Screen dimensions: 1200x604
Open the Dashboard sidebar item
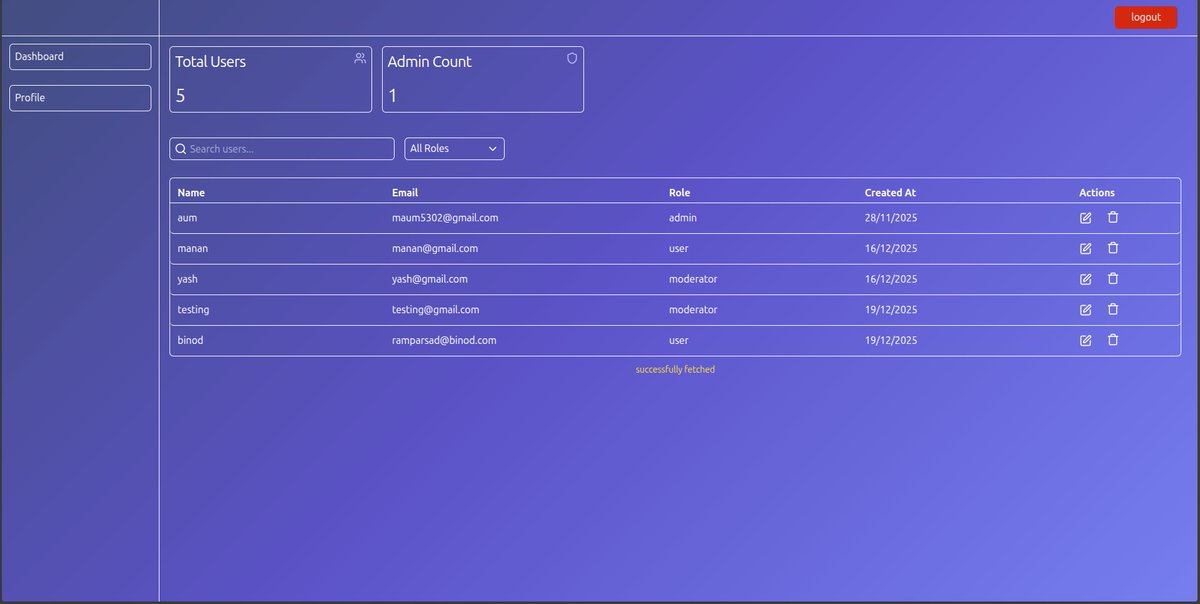click(80, 57)
